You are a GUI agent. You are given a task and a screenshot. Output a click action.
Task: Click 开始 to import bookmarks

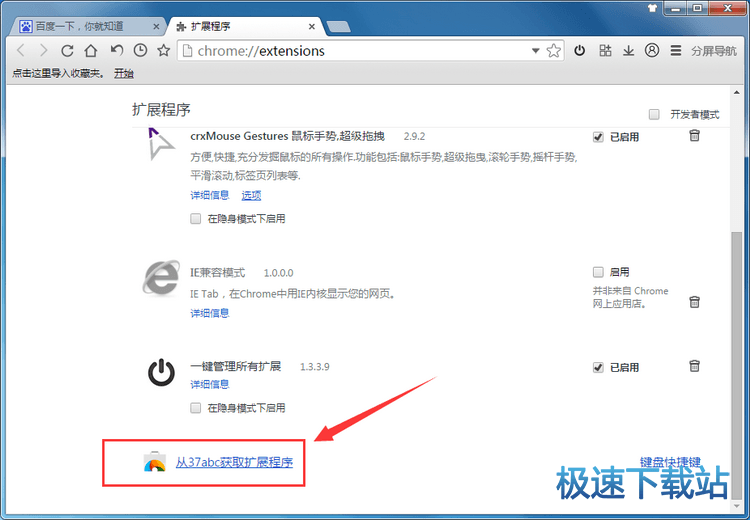tap(123, 73)
